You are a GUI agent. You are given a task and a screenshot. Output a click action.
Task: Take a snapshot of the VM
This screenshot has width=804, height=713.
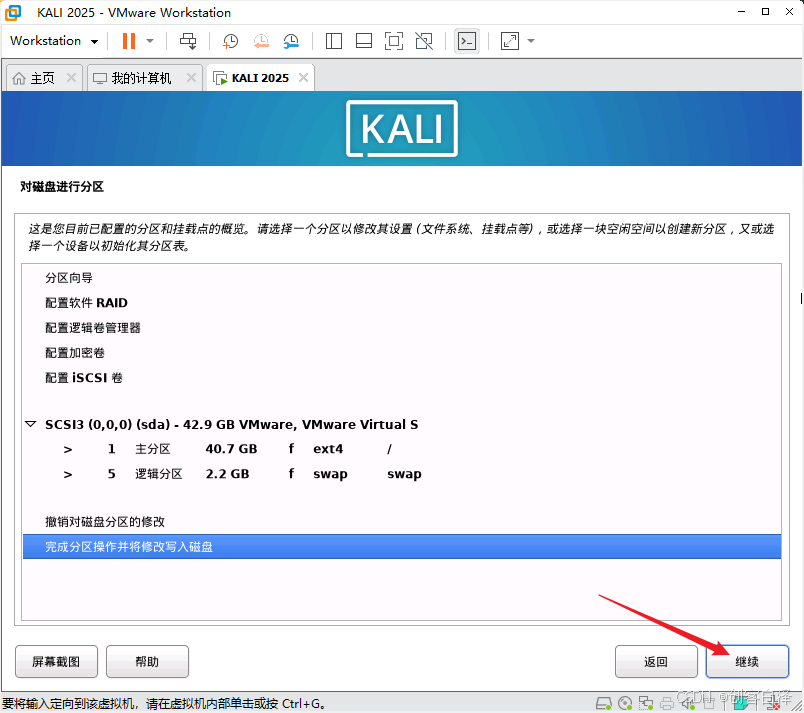pyautogui.click(x=230, y=41)
